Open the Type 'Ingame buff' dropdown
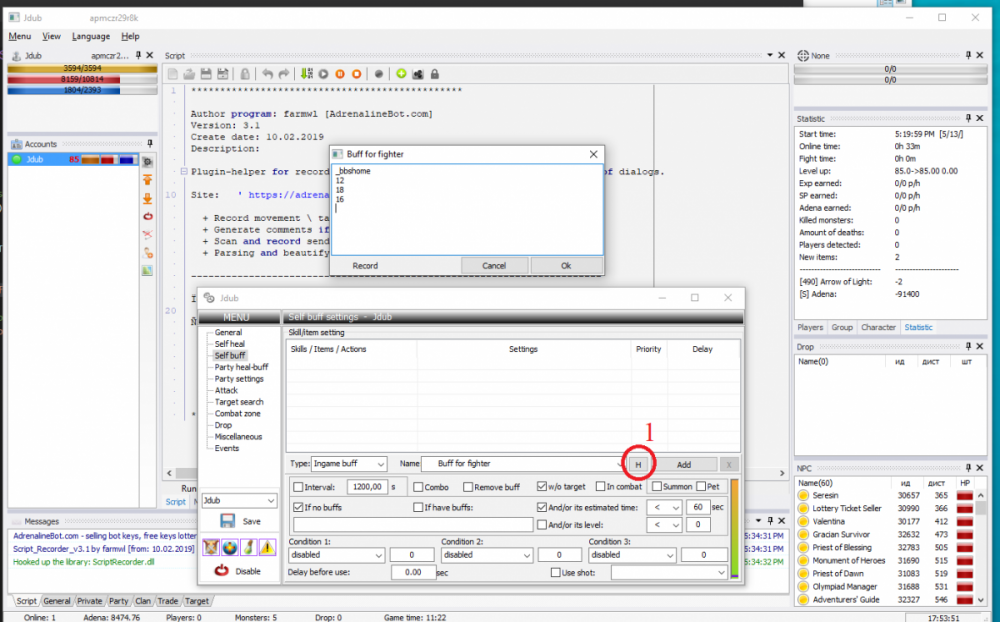 [x=349, y=464]
